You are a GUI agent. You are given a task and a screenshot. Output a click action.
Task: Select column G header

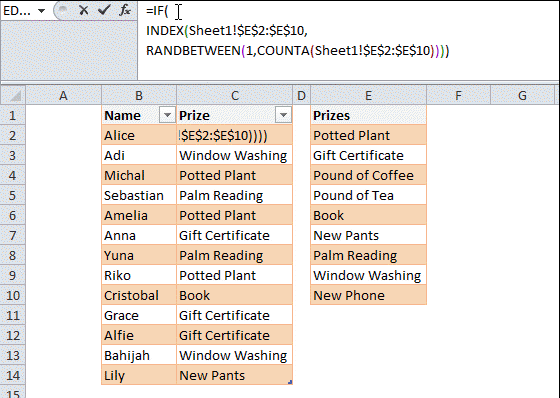tap(522, 95)
